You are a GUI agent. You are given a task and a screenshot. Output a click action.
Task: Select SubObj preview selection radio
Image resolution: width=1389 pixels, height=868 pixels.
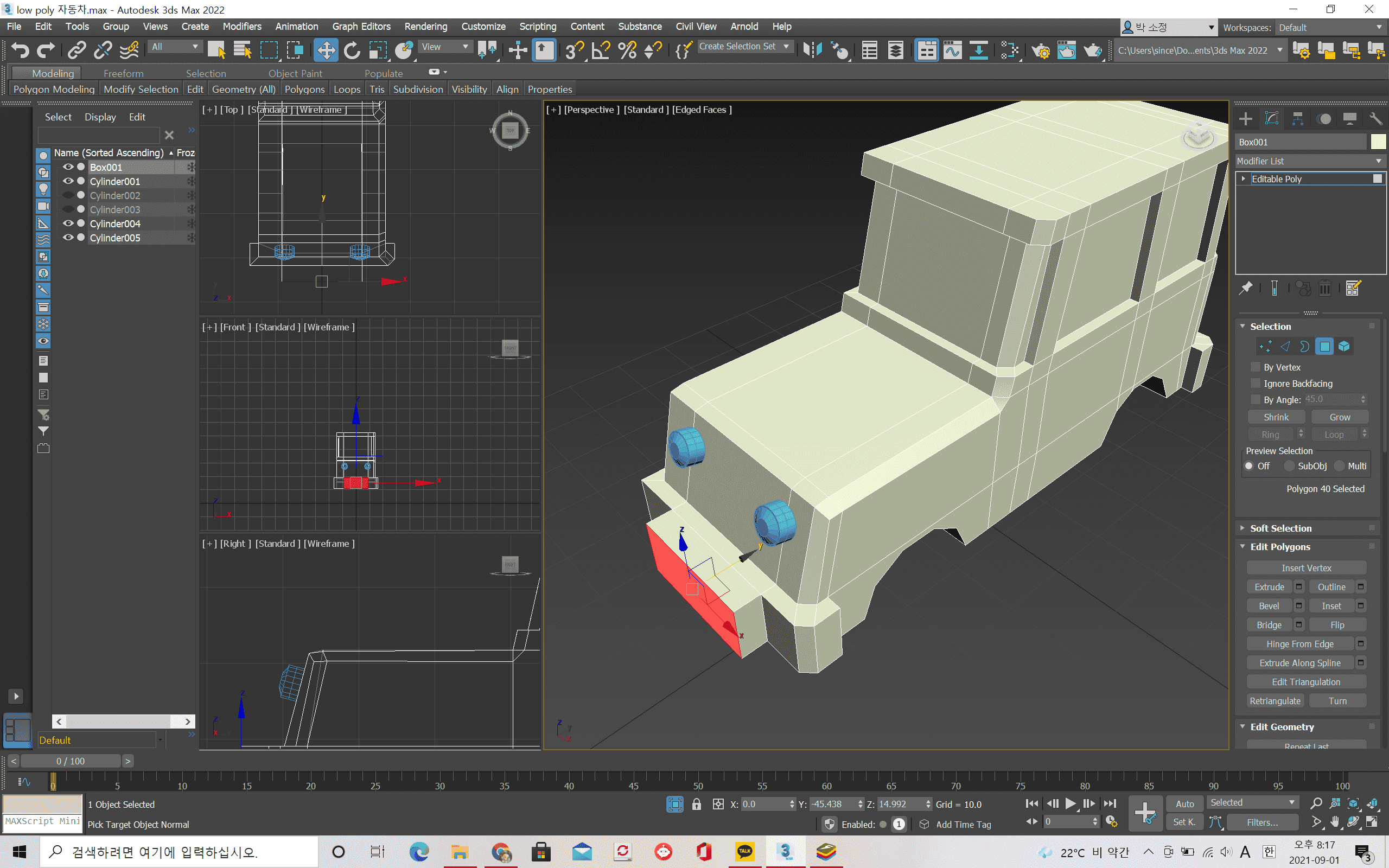(x=1290, y=465)
